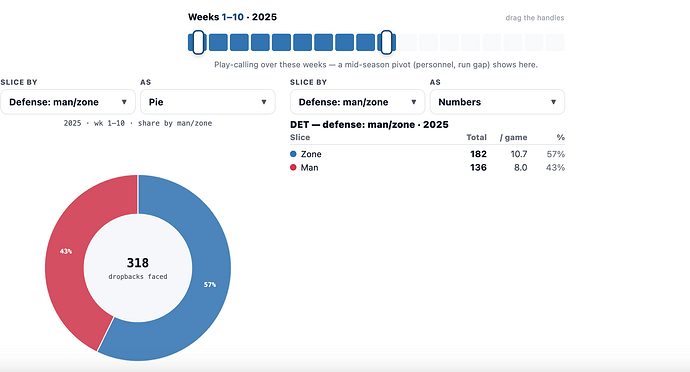Click the play-calling mid-season pivot note
The height and width of the screenshot is (372, 690).
(x=376, y=65)
